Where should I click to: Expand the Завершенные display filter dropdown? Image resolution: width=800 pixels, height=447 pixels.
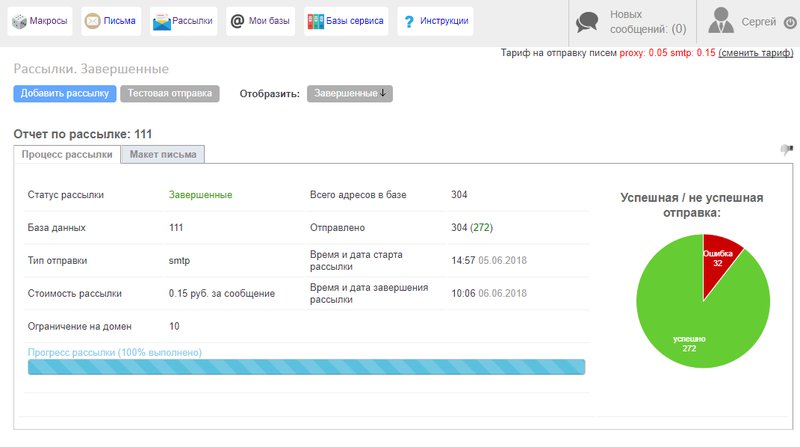click(x=350, y=93)
